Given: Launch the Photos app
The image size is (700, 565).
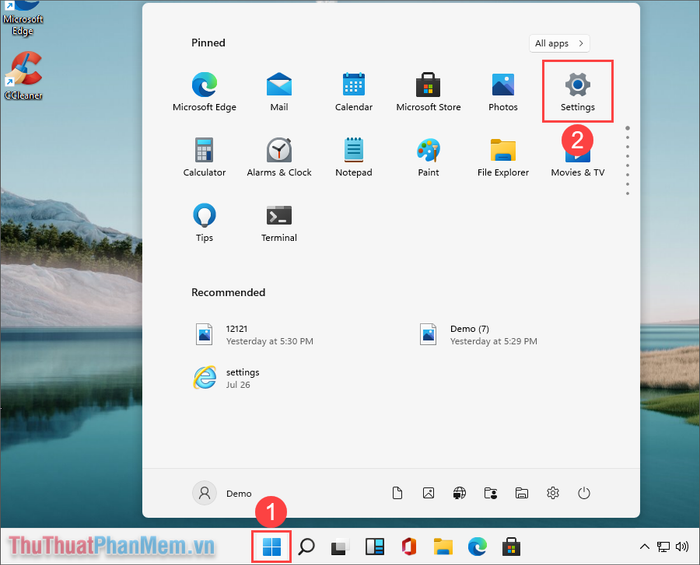Looking at the screenshot, I should [503, 91].
